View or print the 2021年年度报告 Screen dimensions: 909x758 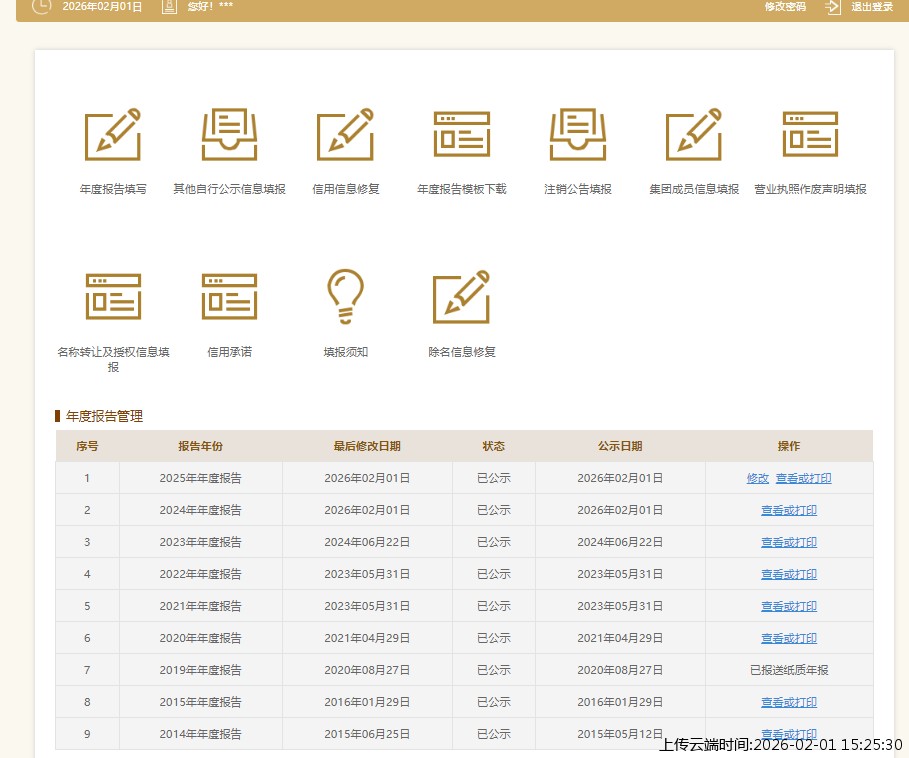coord(788,606)
